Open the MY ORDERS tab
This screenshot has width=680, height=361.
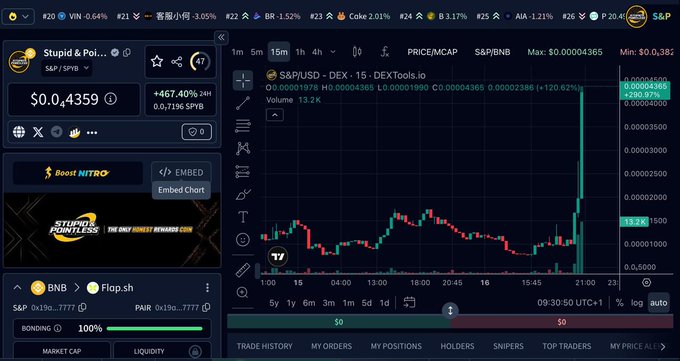pos(331,346)
